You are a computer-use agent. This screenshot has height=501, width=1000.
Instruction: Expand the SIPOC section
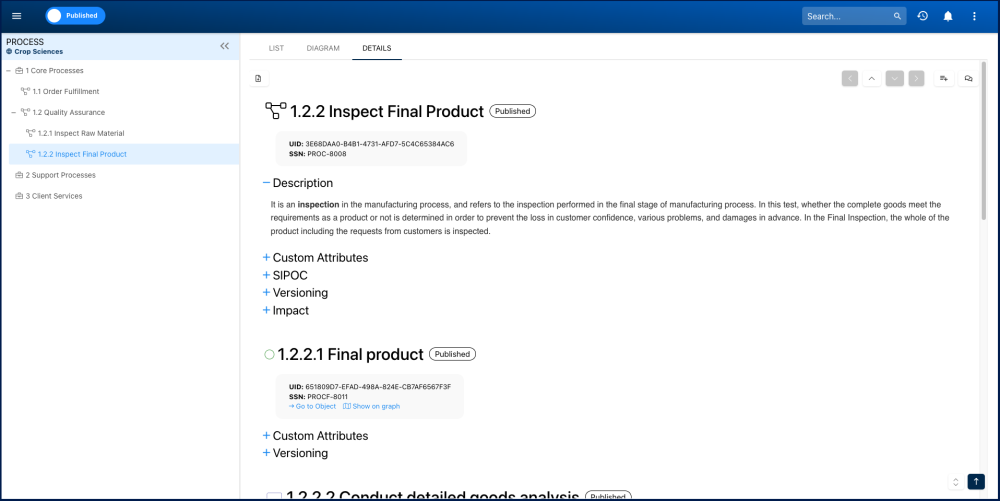click(266, 275)
